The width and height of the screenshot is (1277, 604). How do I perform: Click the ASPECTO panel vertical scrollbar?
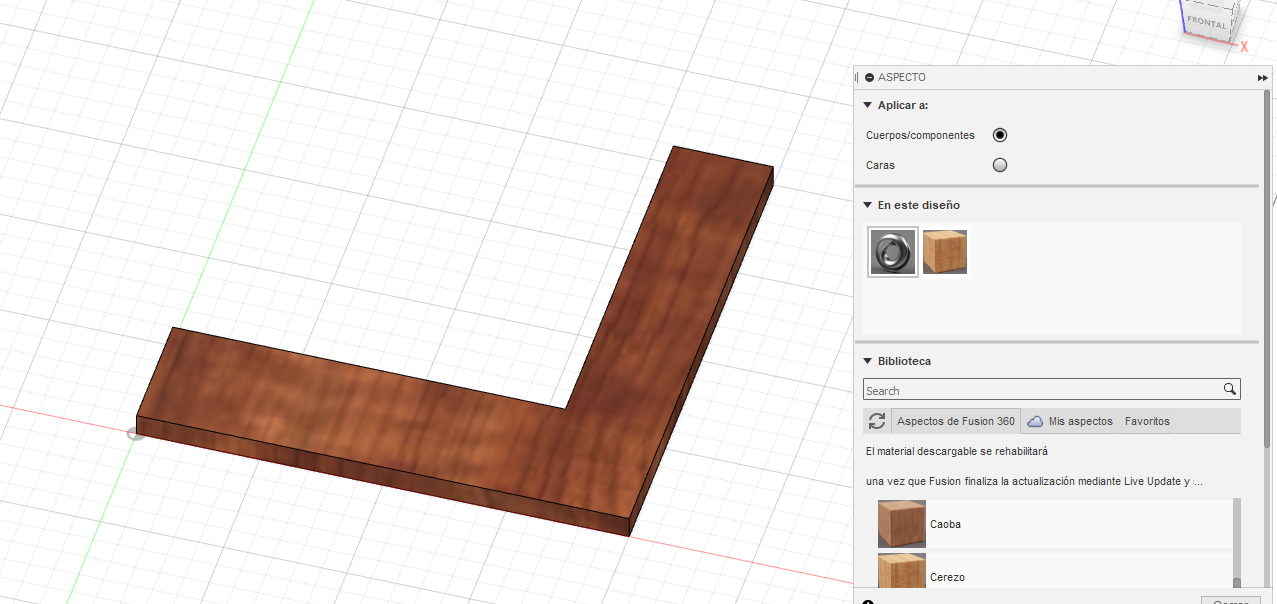click(1268, 270)
